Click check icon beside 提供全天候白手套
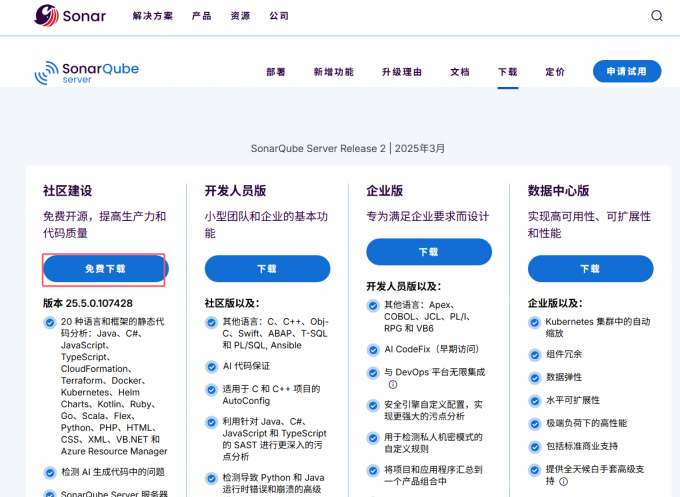The width and height of the screenshot is (680, 497). (534, 470)
